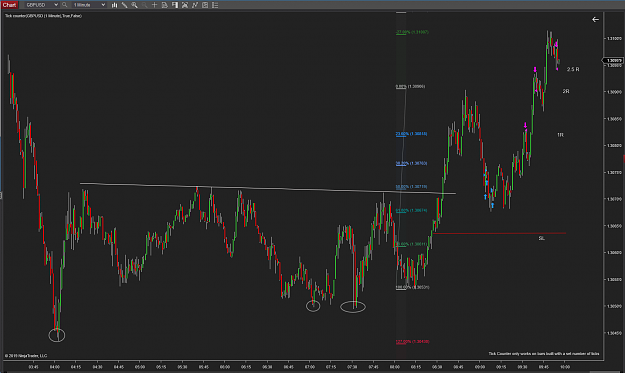Open the strategies icon
Viewport: 625px width, 373px height.
click(205, 5)
